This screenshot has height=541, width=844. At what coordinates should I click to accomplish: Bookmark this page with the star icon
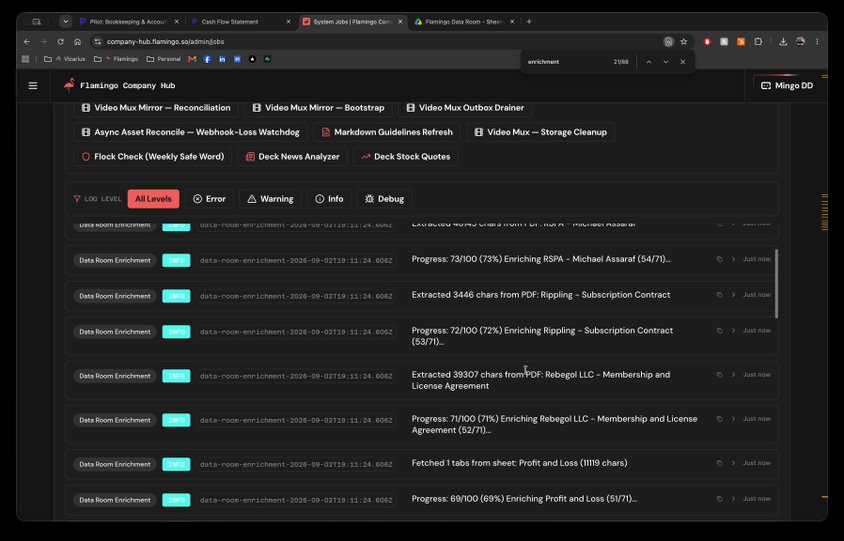[684, 41]
